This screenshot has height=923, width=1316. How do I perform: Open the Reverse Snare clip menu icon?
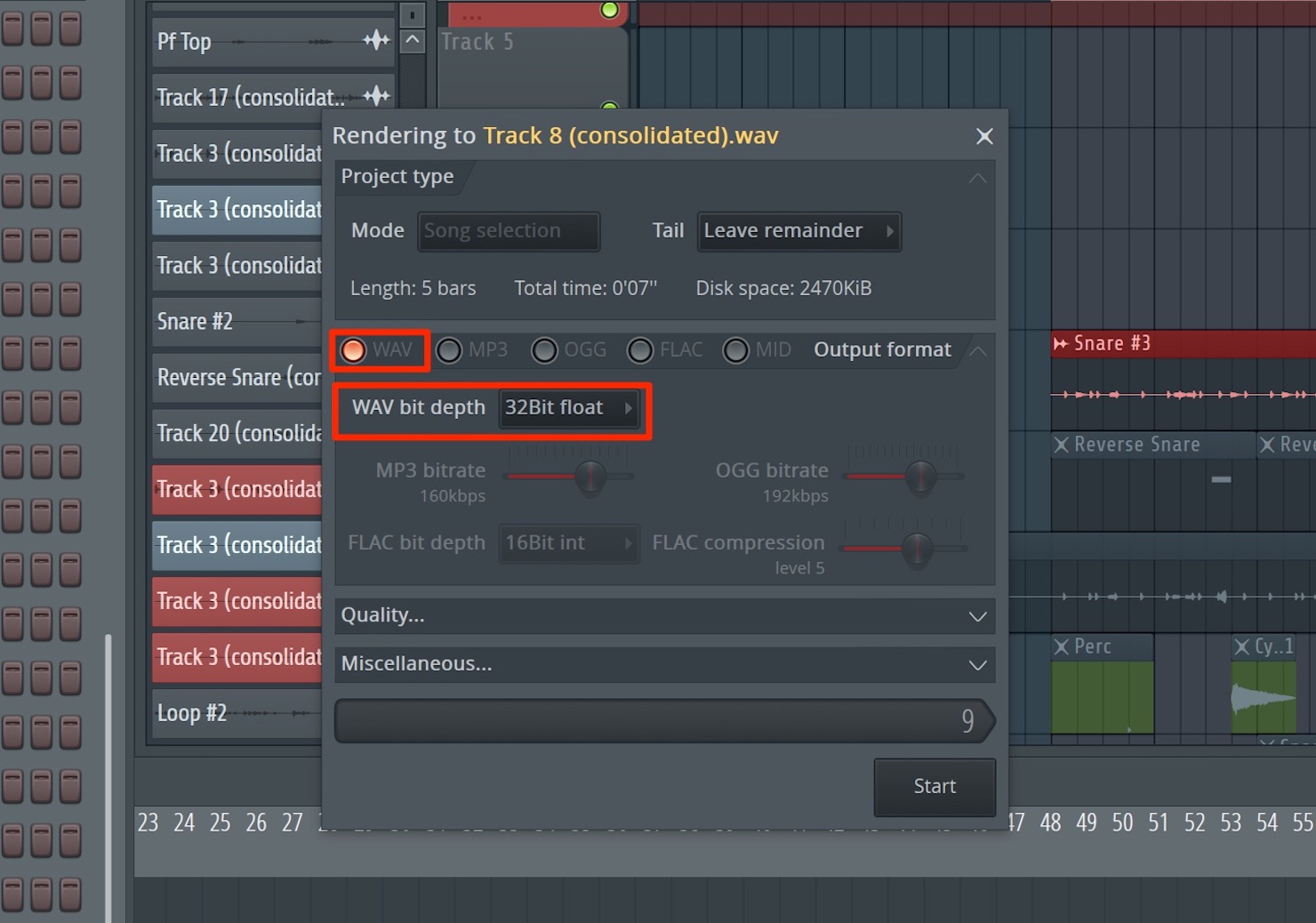click(x=1062, y=445)
